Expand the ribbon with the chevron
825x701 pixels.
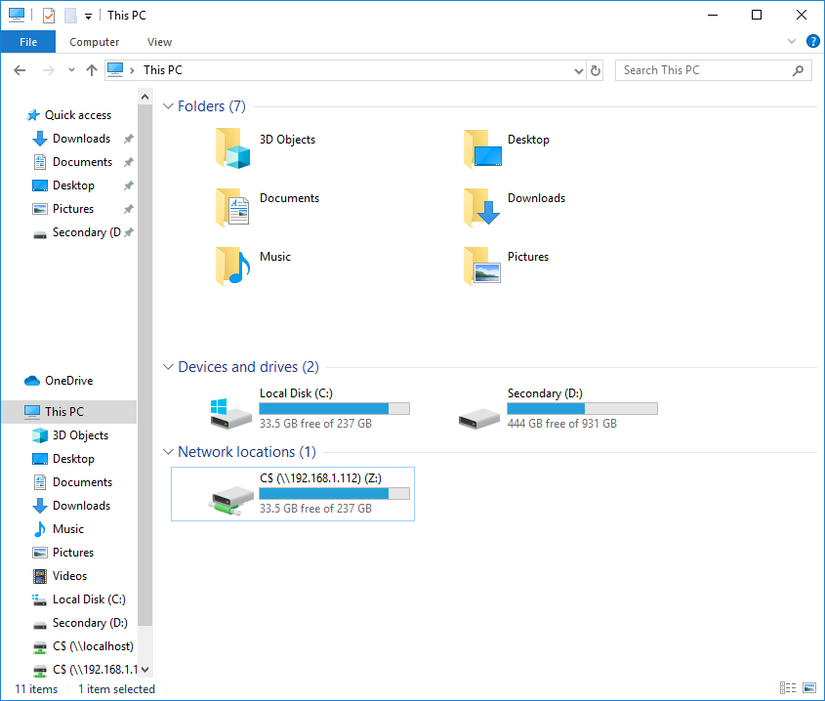[x=791, y=41]
